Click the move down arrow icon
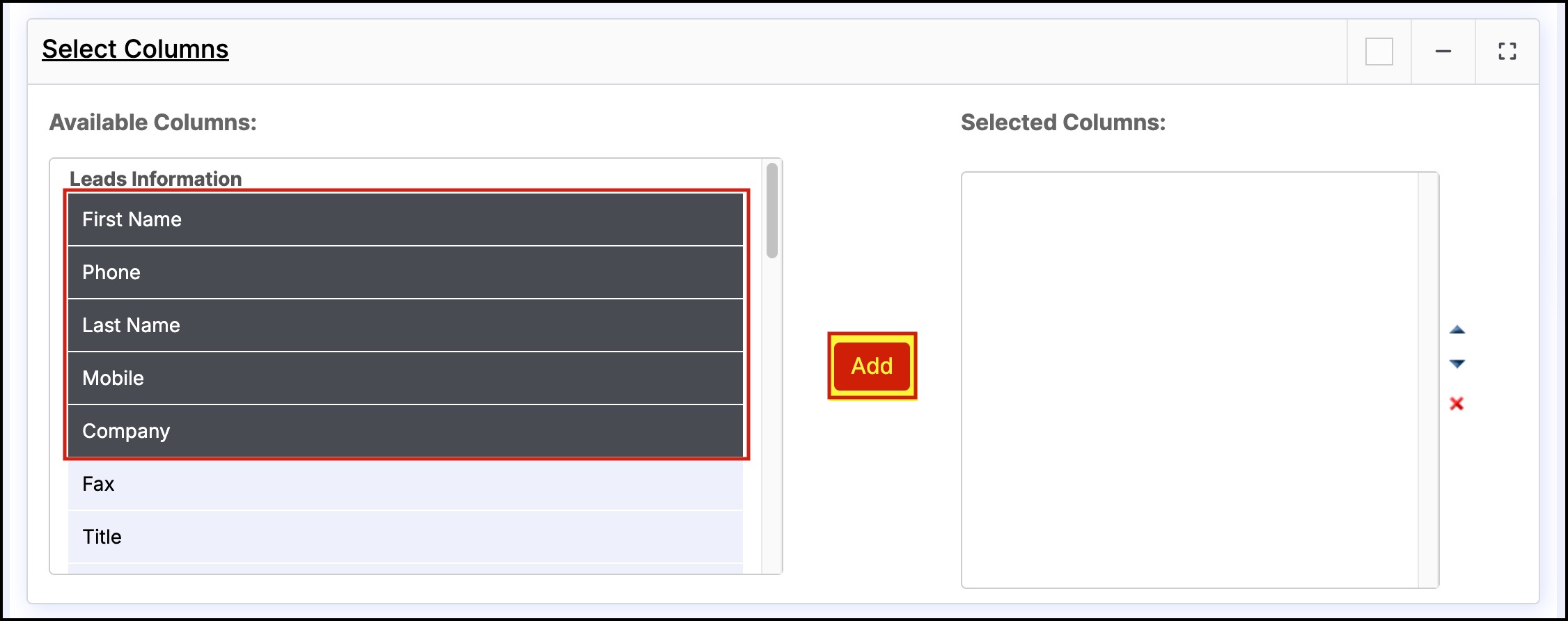 pos(1457,363)
